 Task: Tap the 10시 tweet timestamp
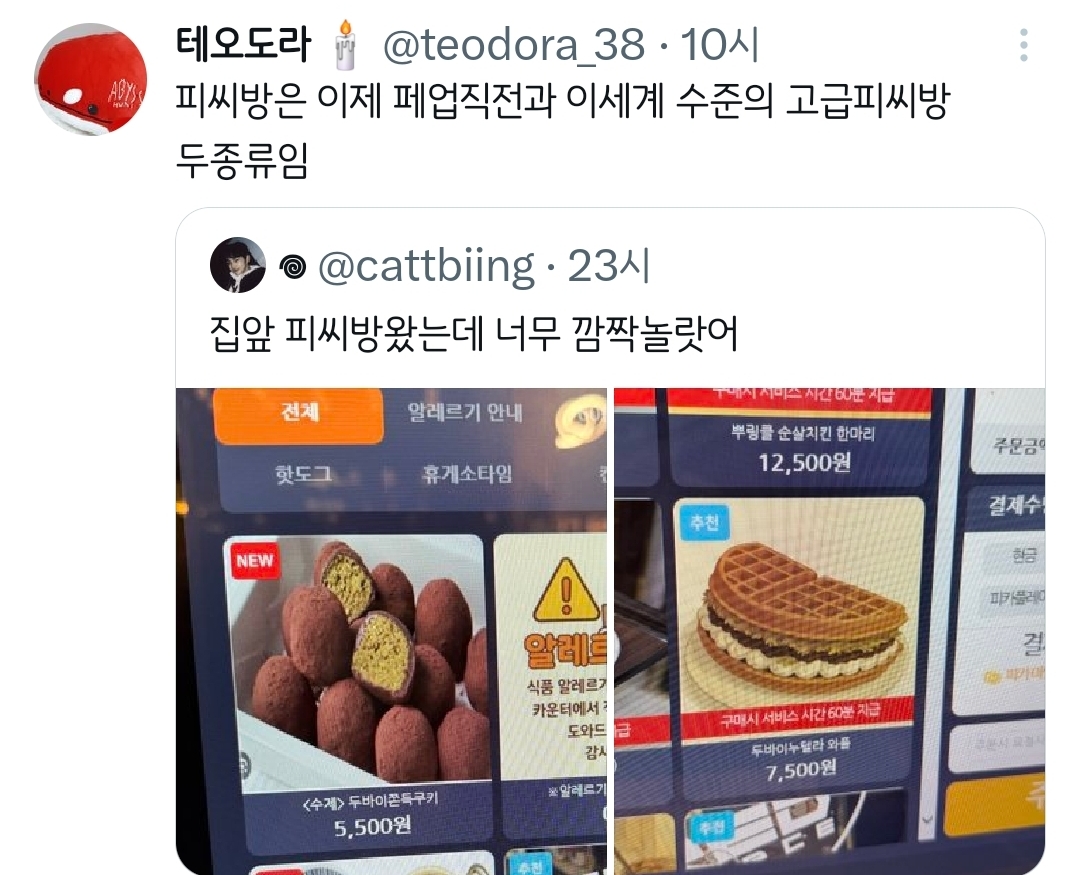pyautogui.click(x=720, y=45)
